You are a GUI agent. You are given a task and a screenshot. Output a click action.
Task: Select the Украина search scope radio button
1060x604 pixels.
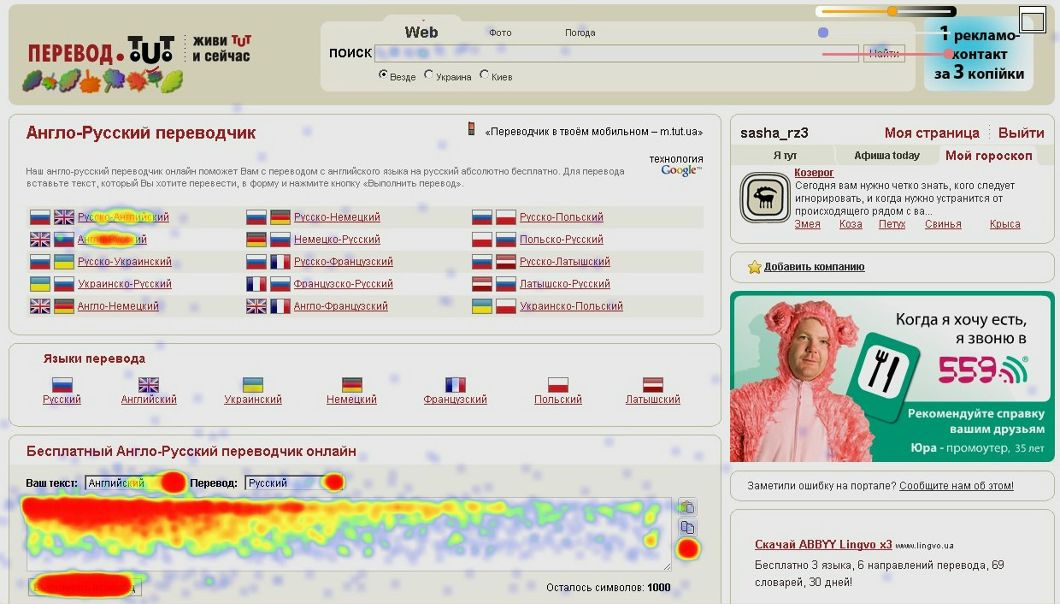tap(429, 75)
